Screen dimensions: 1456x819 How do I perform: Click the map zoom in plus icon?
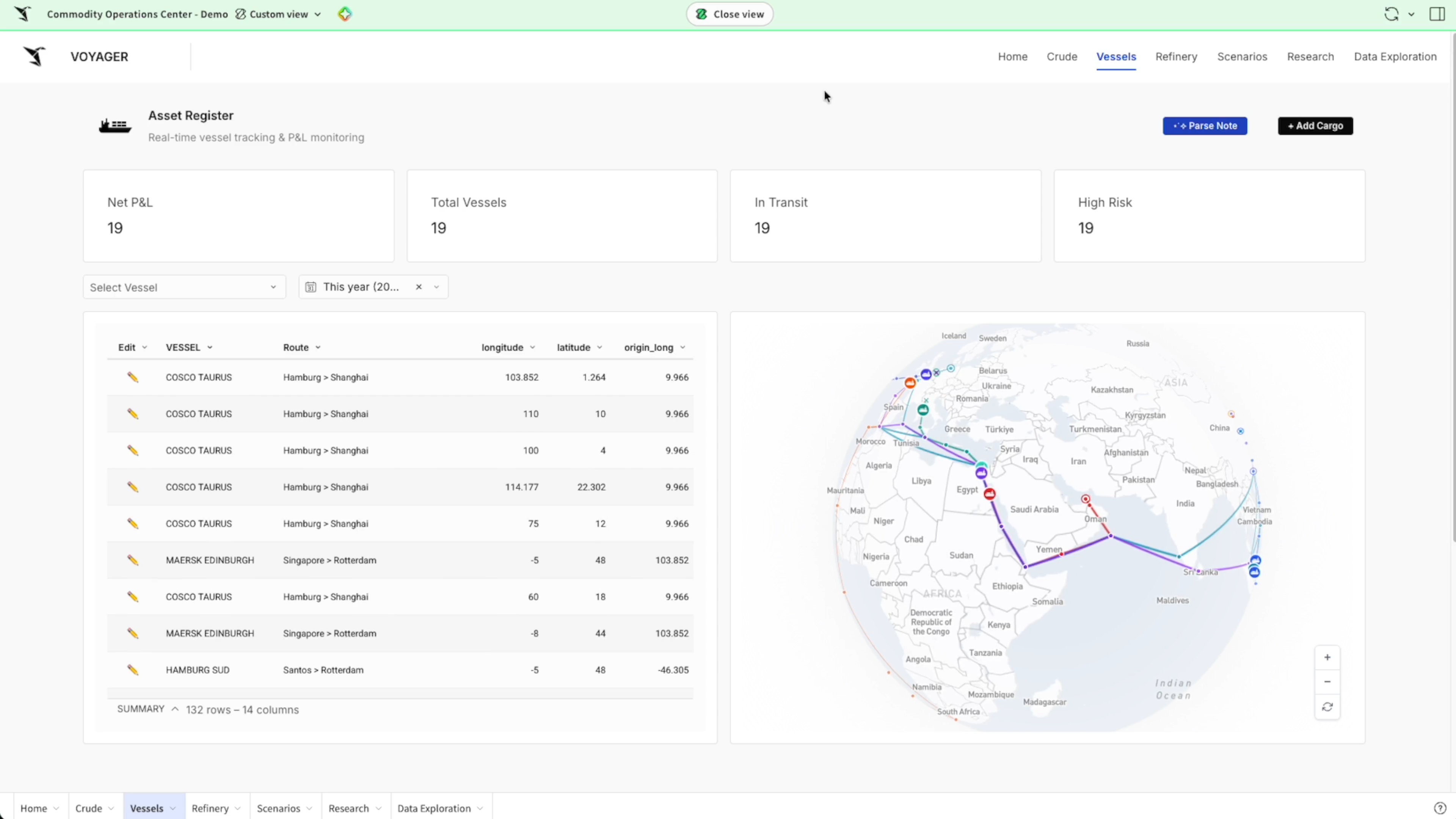(x=1327, y=657)
